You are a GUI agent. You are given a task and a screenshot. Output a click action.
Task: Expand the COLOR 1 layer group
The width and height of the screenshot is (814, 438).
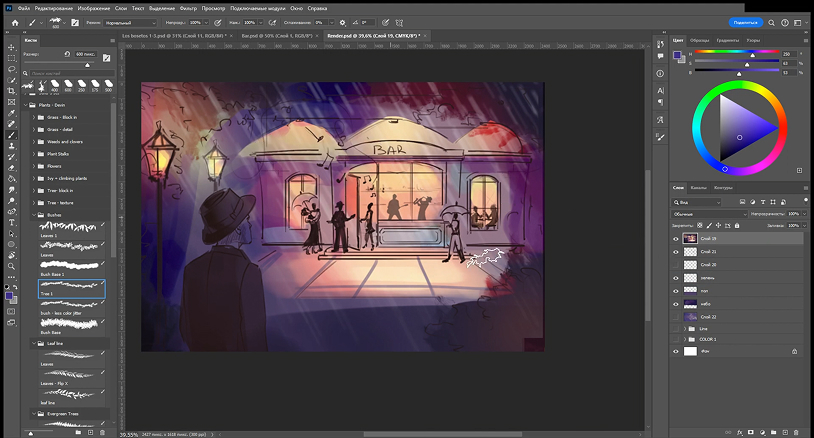[686, 339]
